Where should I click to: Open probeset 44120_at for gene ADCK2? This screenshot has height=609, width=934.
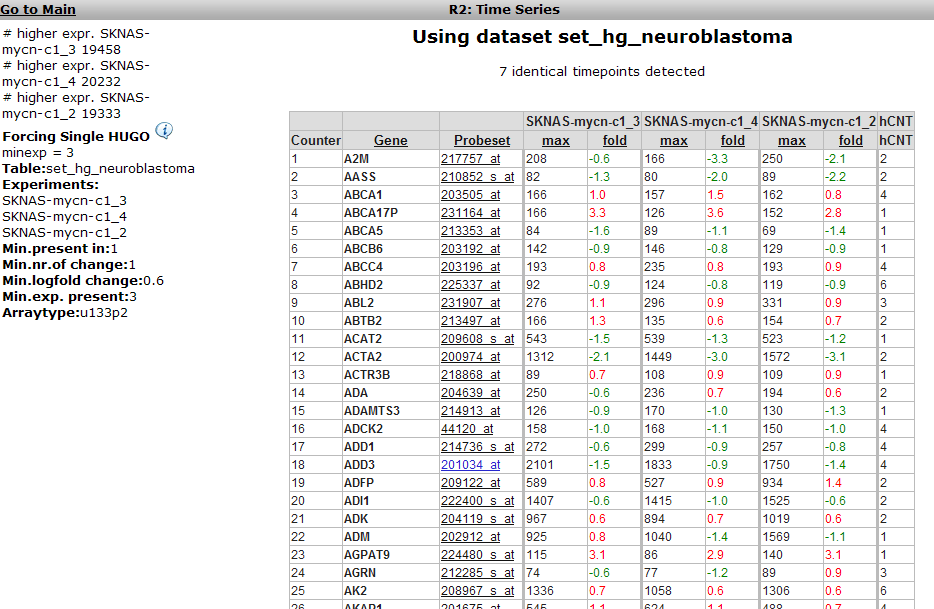[x=466, y=428]
